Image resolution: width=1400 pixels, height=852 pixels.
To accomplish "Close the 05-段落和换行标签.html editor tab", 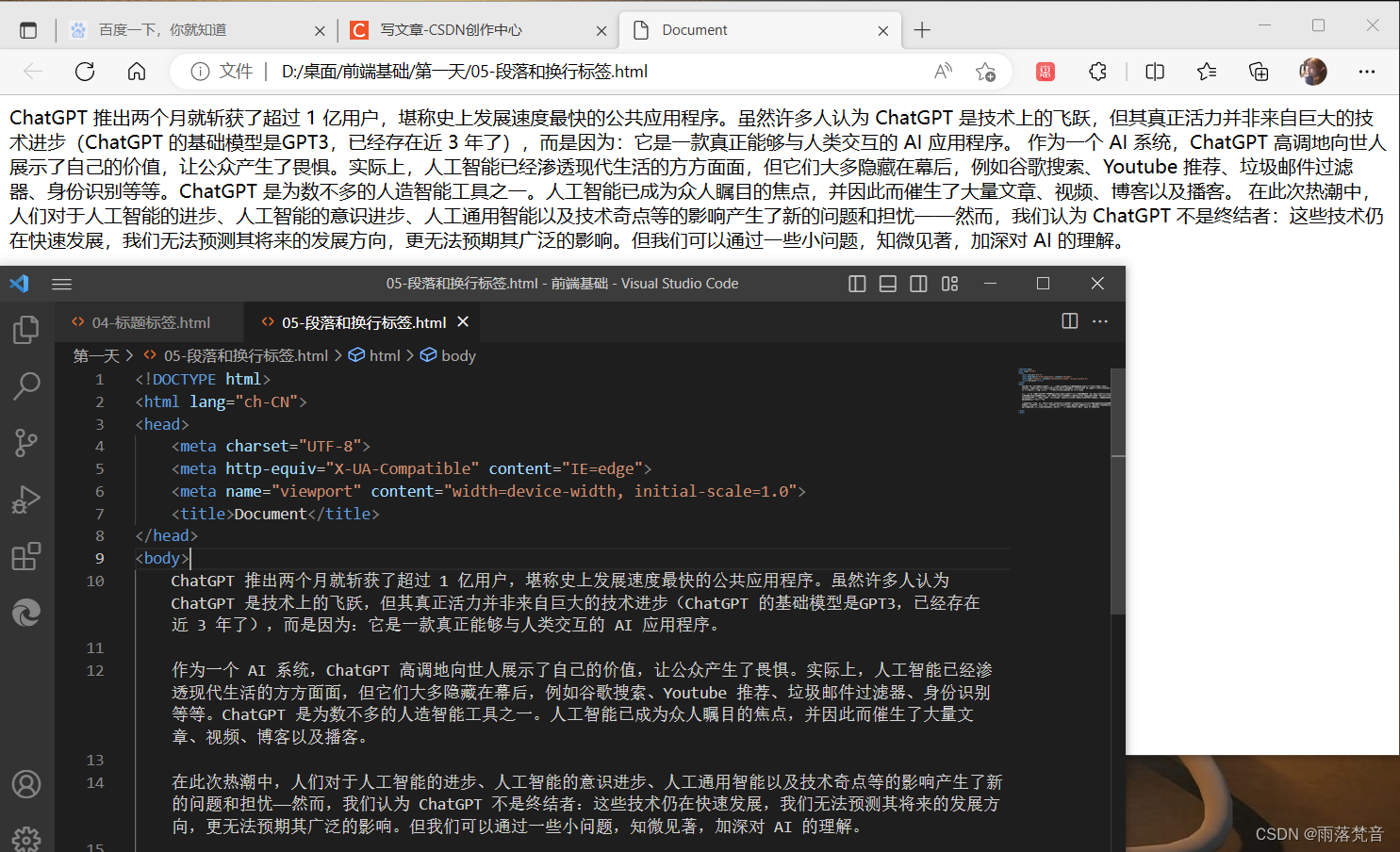I will [x=463, y=321].
